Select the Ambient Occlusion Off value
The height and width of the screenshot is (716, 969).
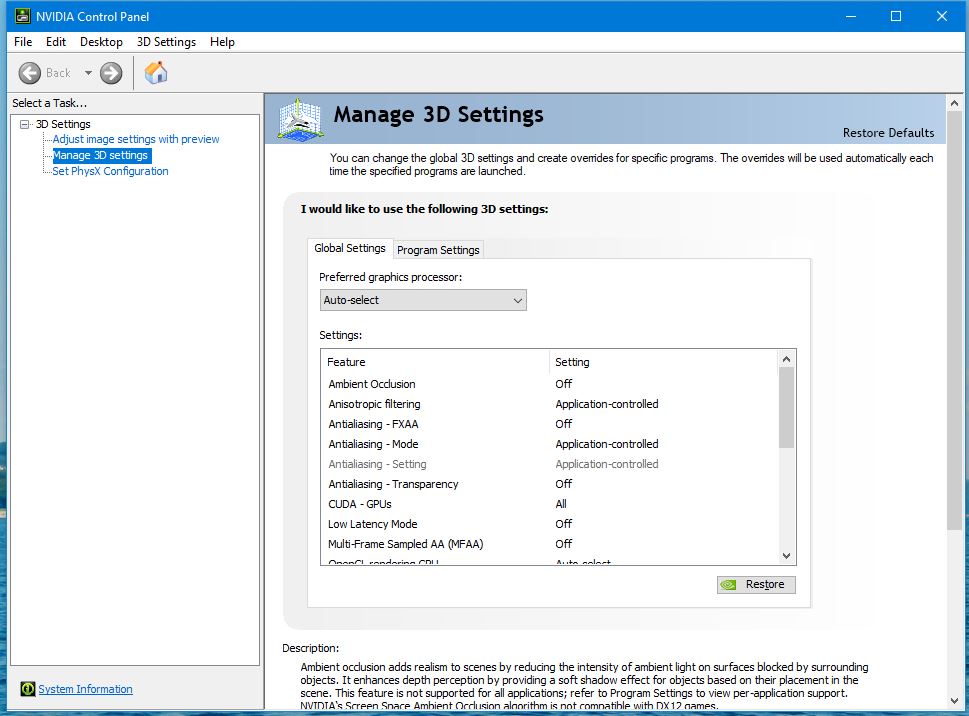coord(564,384)
